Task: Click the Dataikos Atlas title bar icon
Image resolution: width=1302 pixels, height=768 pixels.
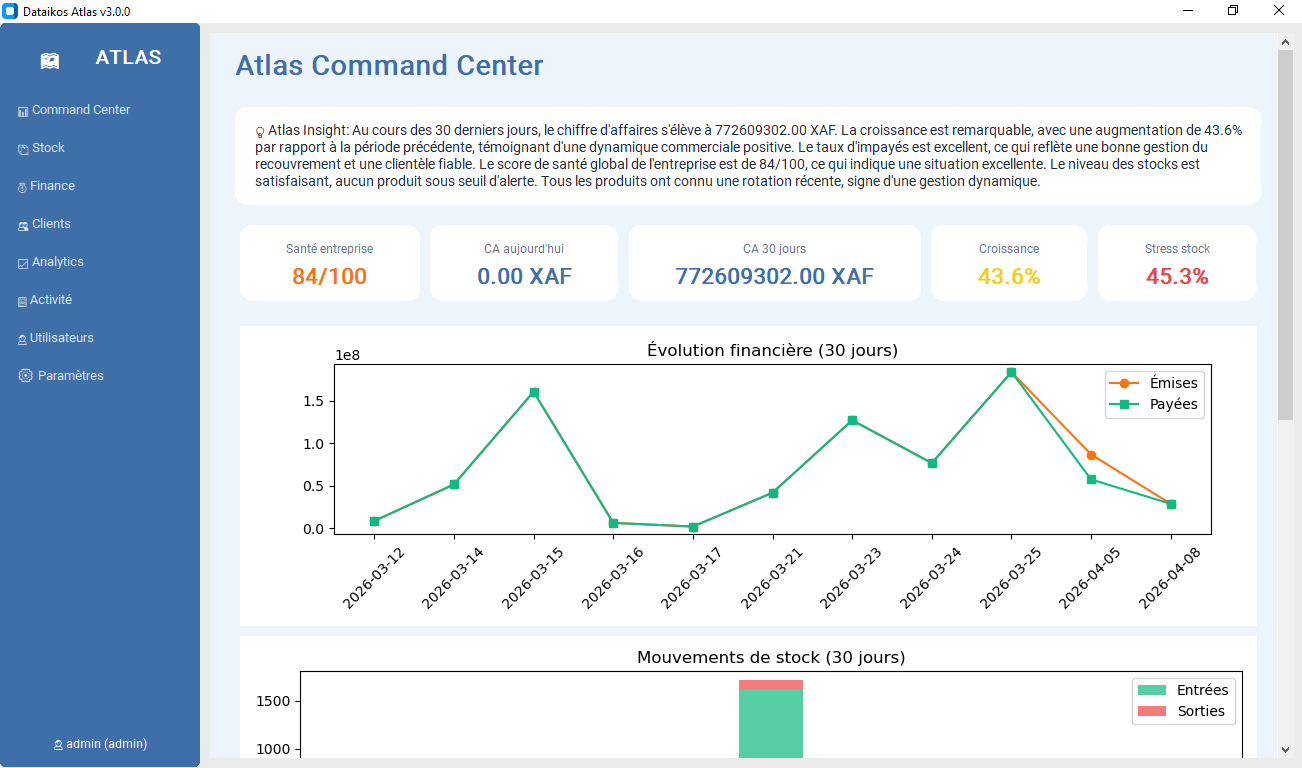Action: (x=11, y=11)
